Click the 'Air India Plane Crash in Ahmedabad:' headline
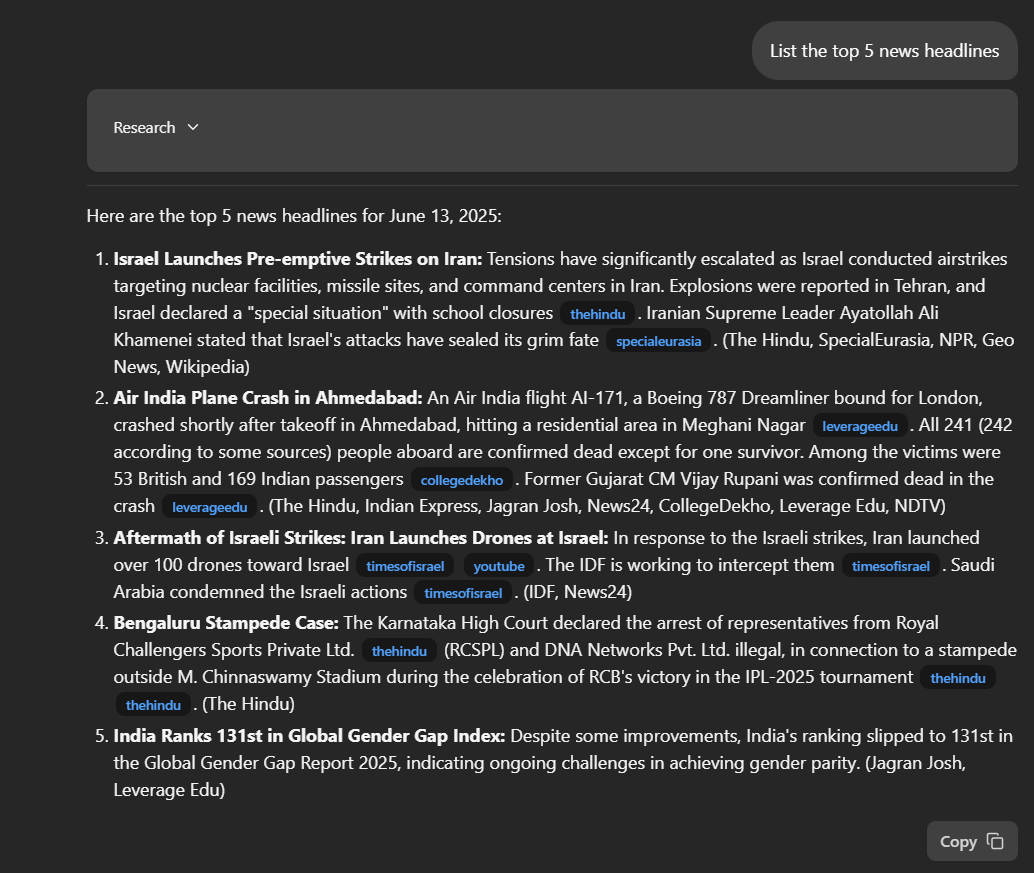This screenshot has width=1034, height=873. (x=268, y=398)
